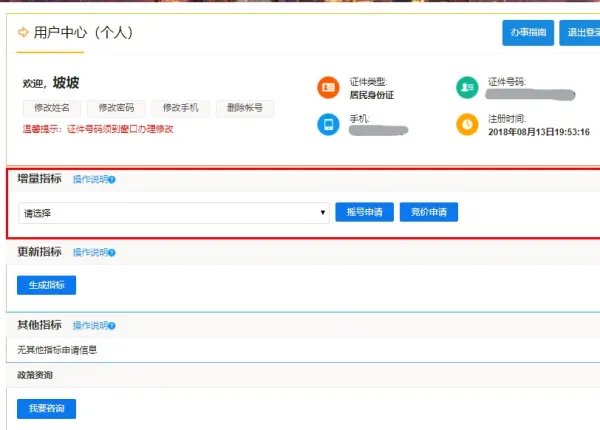Image resolution: width=600 pixels, height=430 pixels.
Task: Click the 增量指标 section heading
Action: point(39,179)
